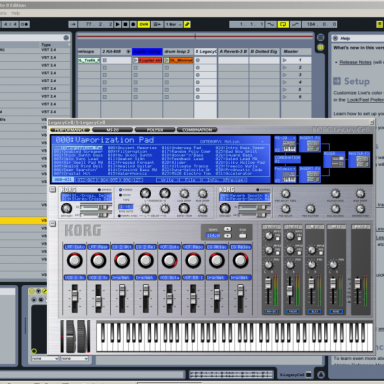Toggle the yellow pencil Draw Mode icon
384x384 pixels.
(187, 24)
